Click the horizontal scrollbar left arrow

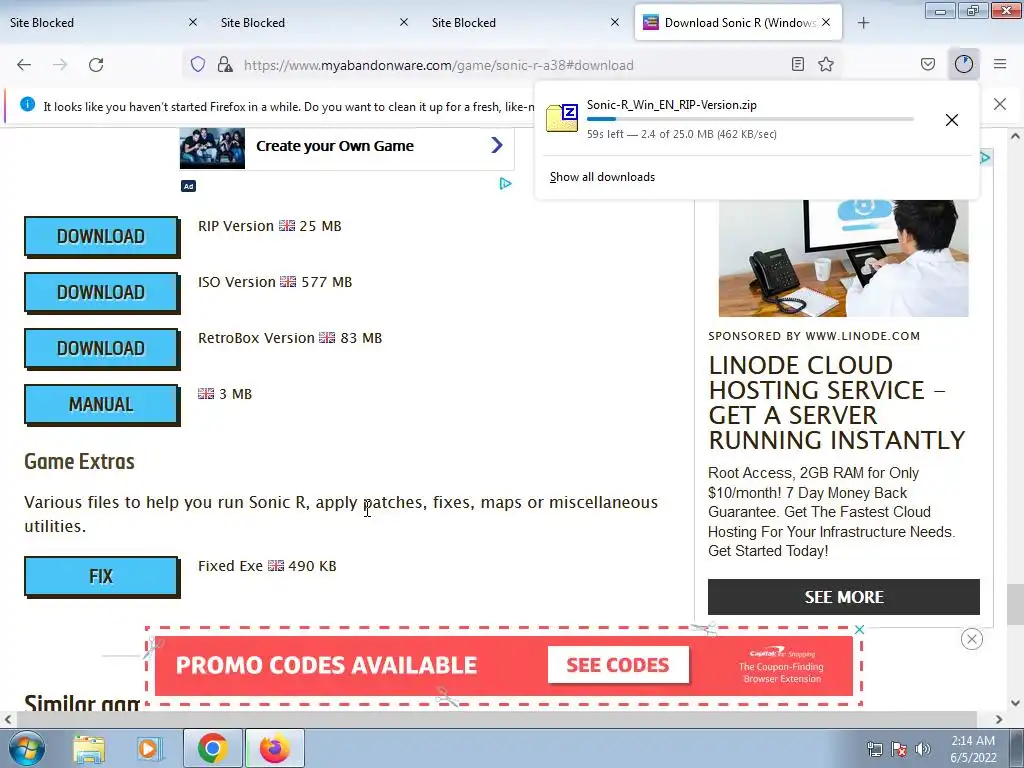[8, 719]
